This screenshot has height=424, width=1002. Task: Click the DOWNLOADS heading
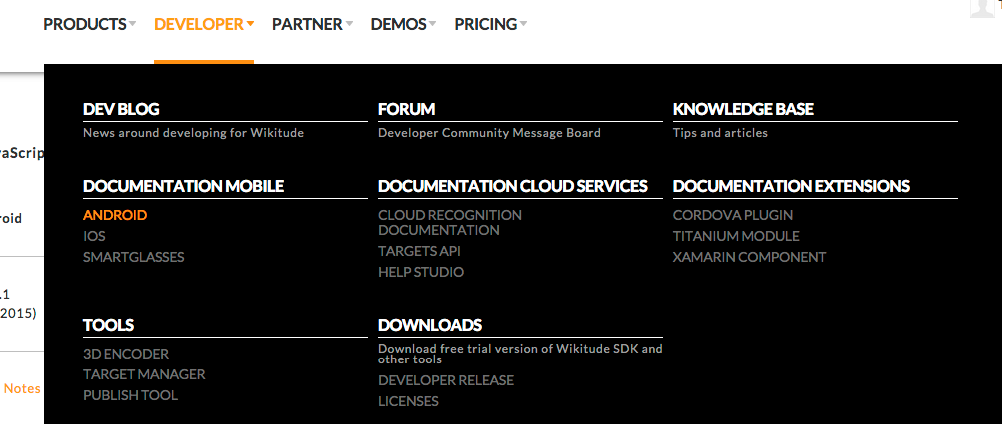point(430,325)
